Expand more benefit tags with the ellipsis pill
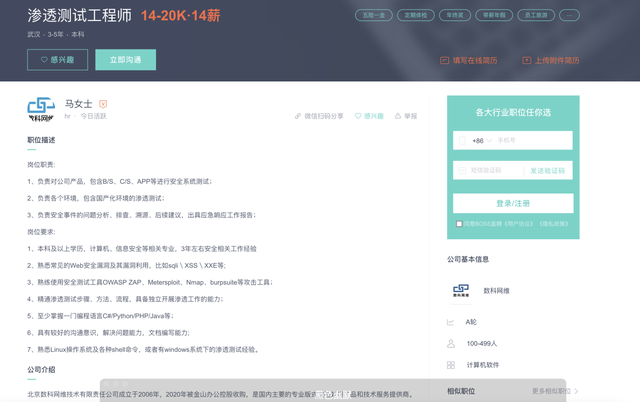Viewport: 640px width, 402px height. (569, 15)
